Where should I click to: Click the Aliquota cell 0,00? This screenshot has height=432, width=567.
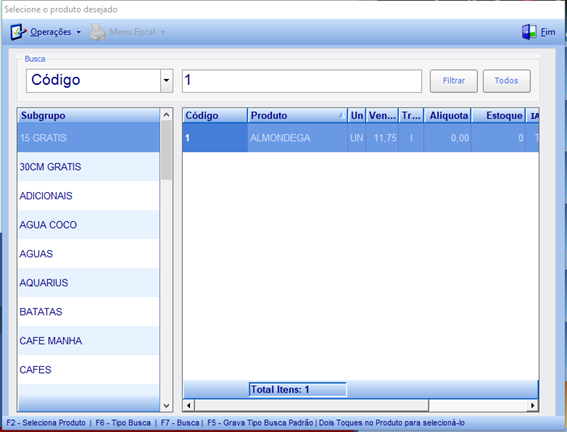[x=448, y=138]
